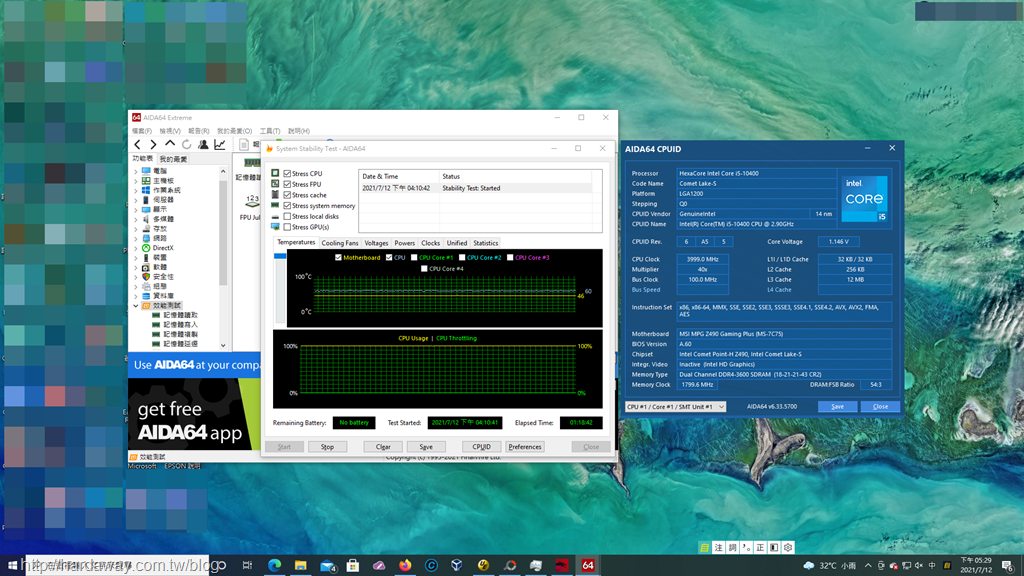
Task: Open the Preferences dialog
Action: 524,447
